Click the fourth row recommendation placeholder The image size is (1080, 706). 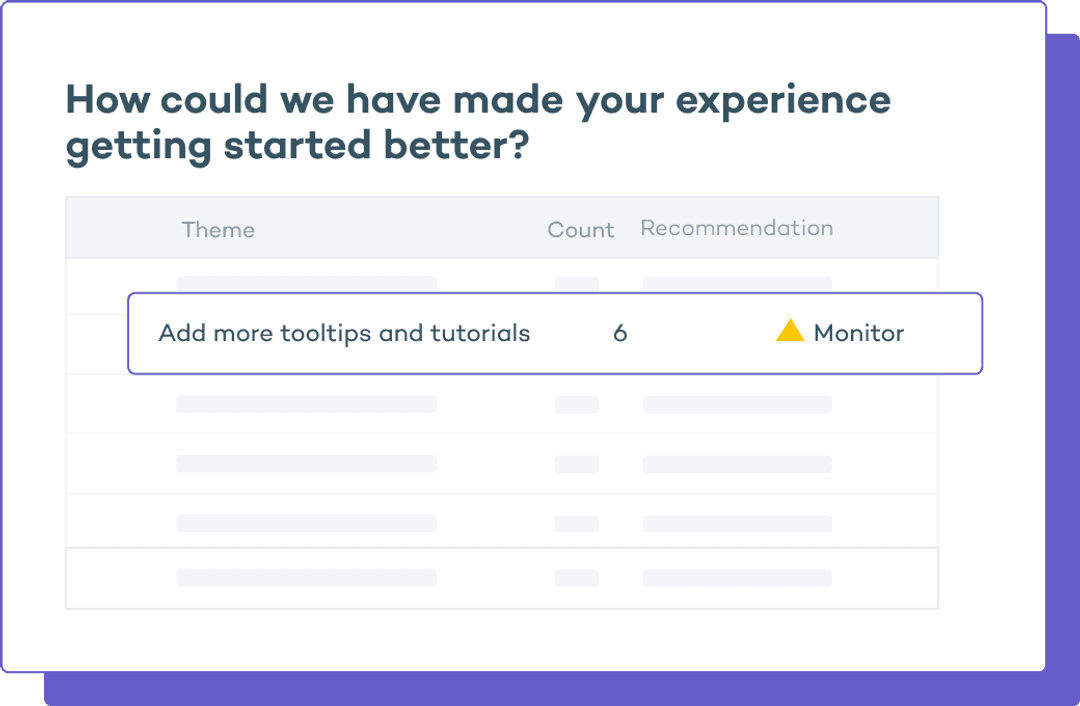point(737,464)
